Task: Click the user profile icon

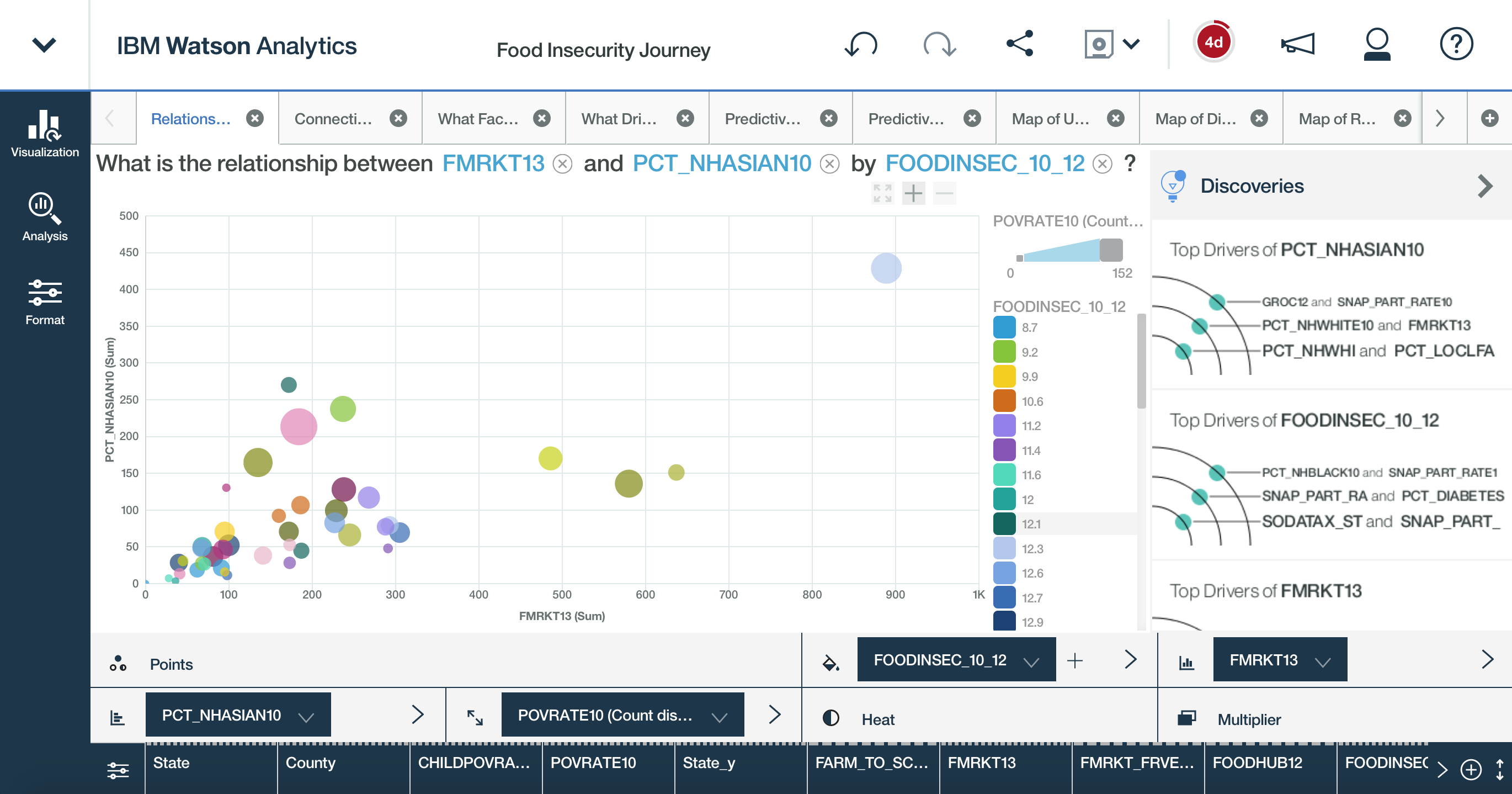Action: pyautogui.click(x=1376, y=44)
